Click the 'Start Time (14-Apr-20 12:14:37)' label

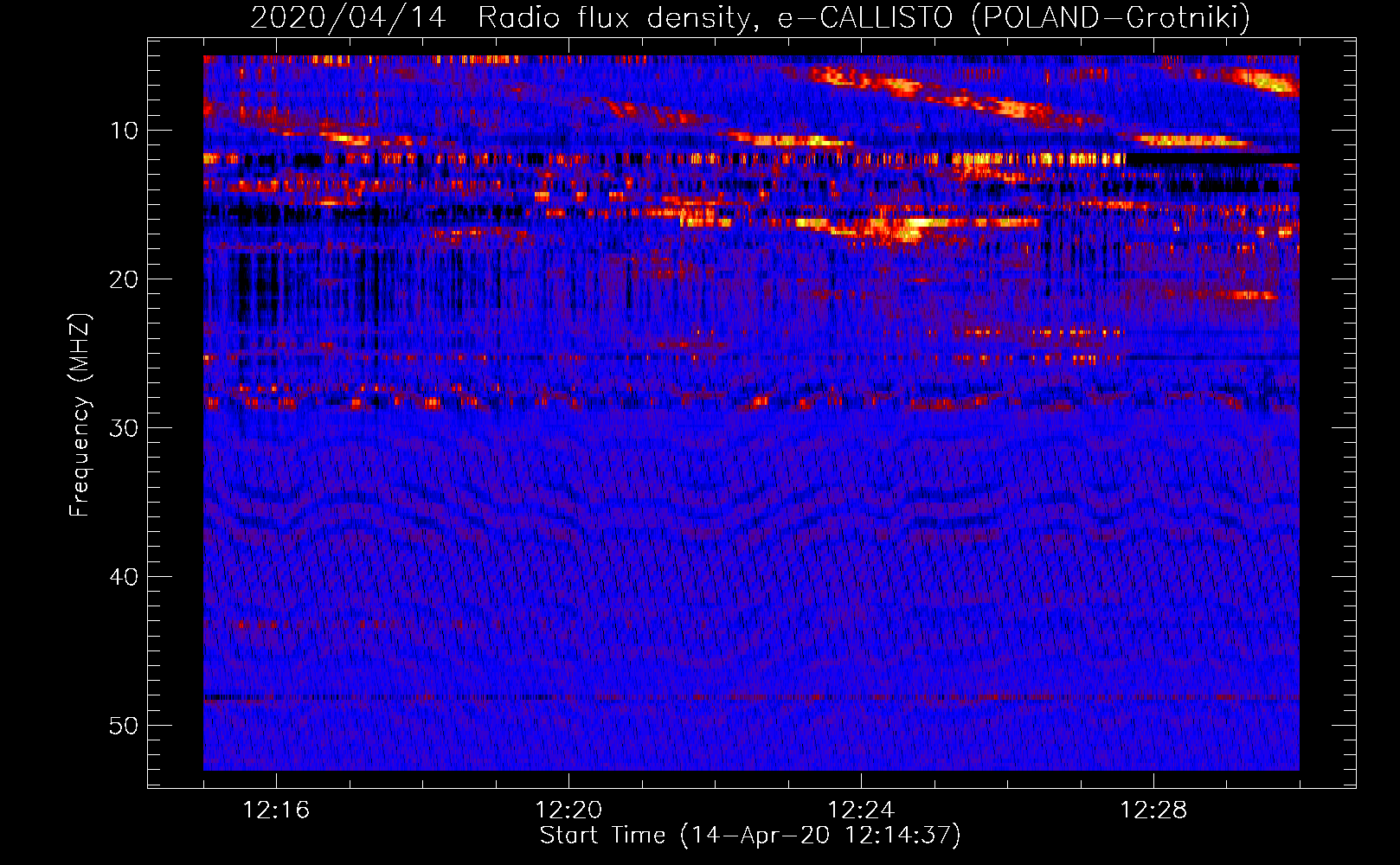750,836
